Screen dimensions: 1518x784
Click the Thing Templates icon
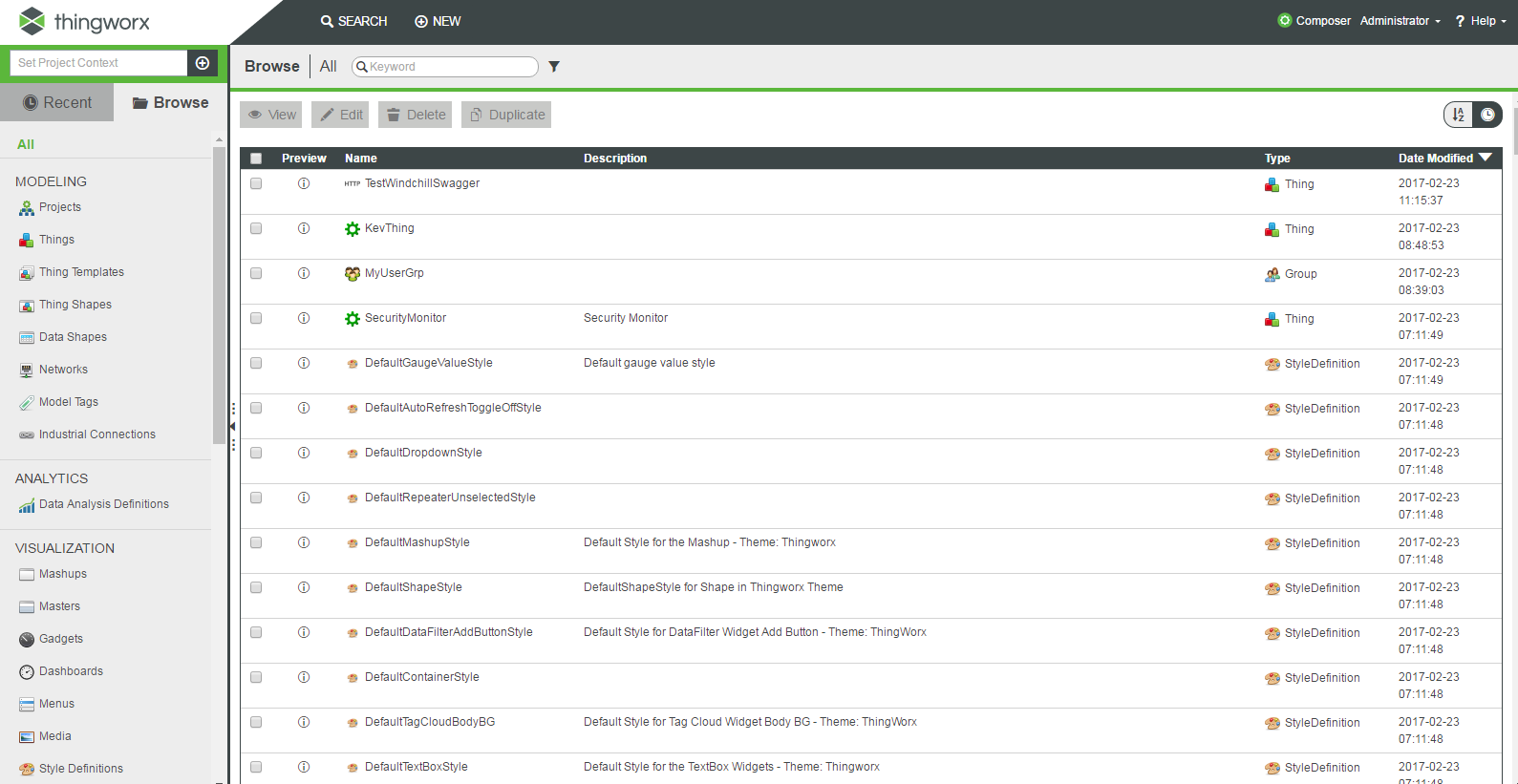27,273
